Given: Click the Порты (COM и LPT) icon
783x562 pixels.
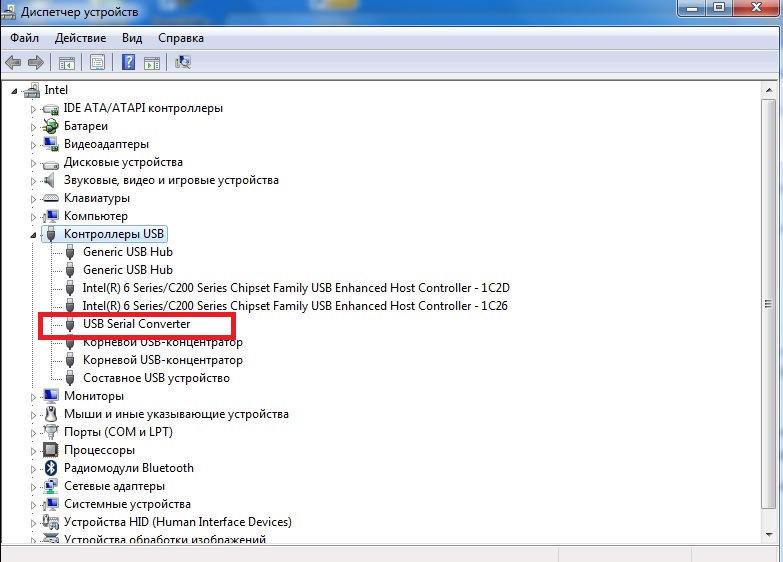Looking at the screenshot, I should 50,432.
